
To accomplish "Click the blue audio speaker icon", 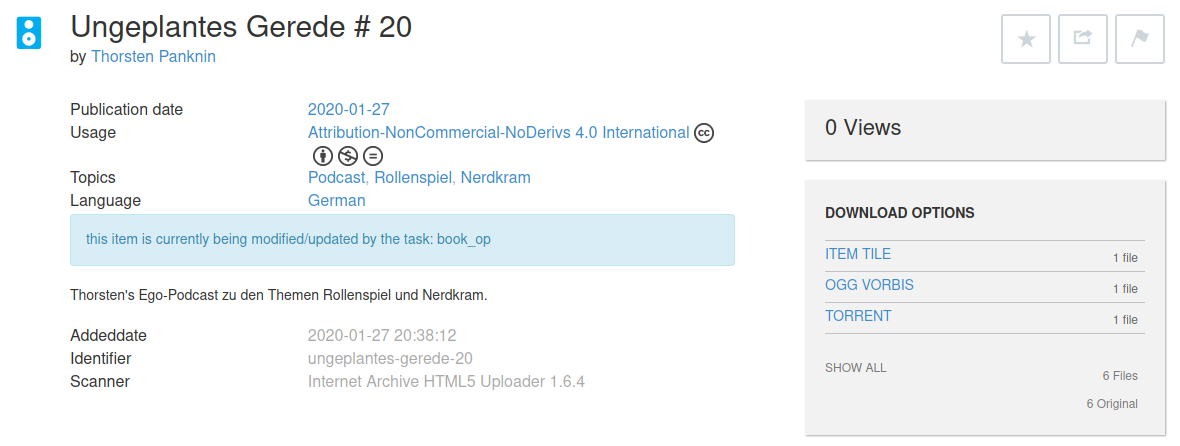I will point(29,33).
